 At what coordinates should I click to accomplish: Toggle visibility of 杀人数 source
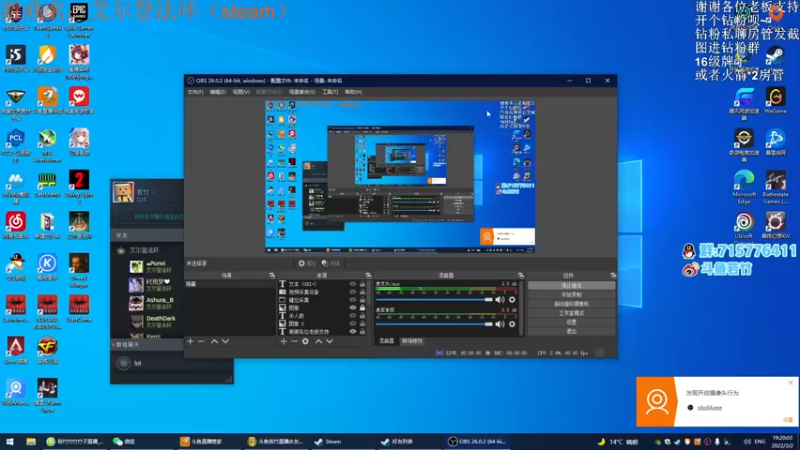click(x=353, y=316)
